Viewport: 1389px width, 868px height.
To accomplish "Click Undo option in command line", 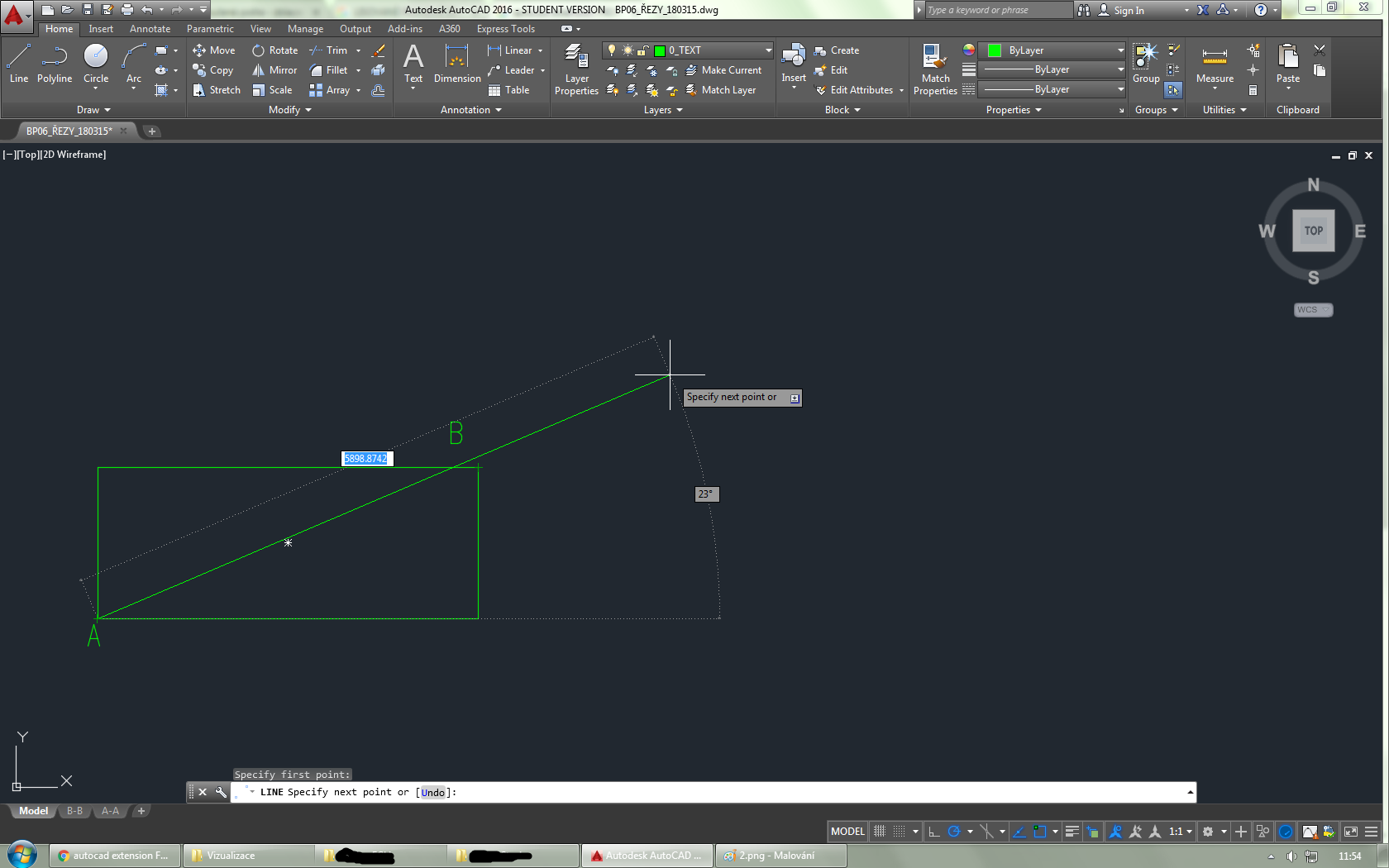I will (432, 792).
